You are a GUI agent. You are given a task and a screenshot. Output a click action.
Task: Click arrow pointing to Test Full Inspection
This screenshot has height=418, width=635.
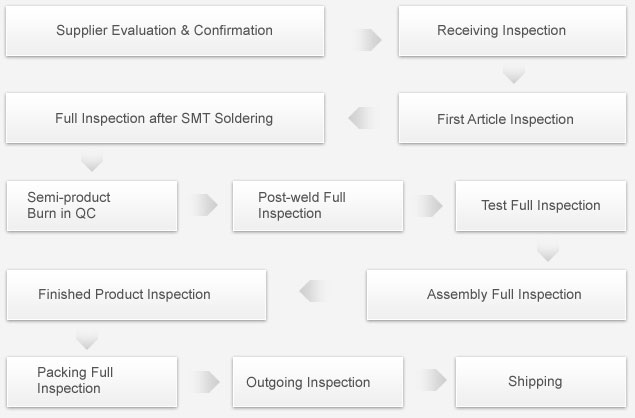click(x=430, y=206)
